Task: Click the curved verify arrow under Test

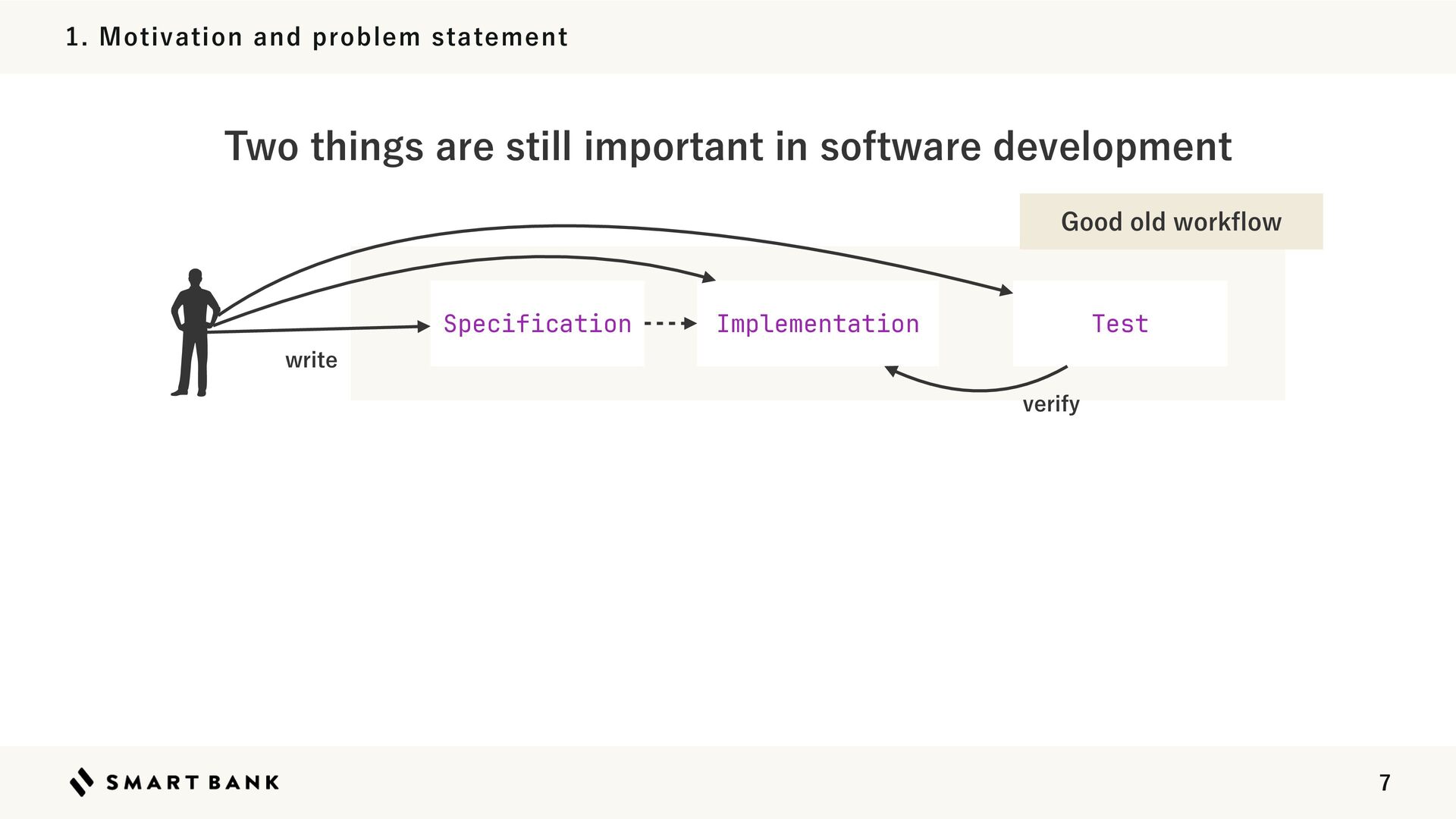Action: pos(978,388)
